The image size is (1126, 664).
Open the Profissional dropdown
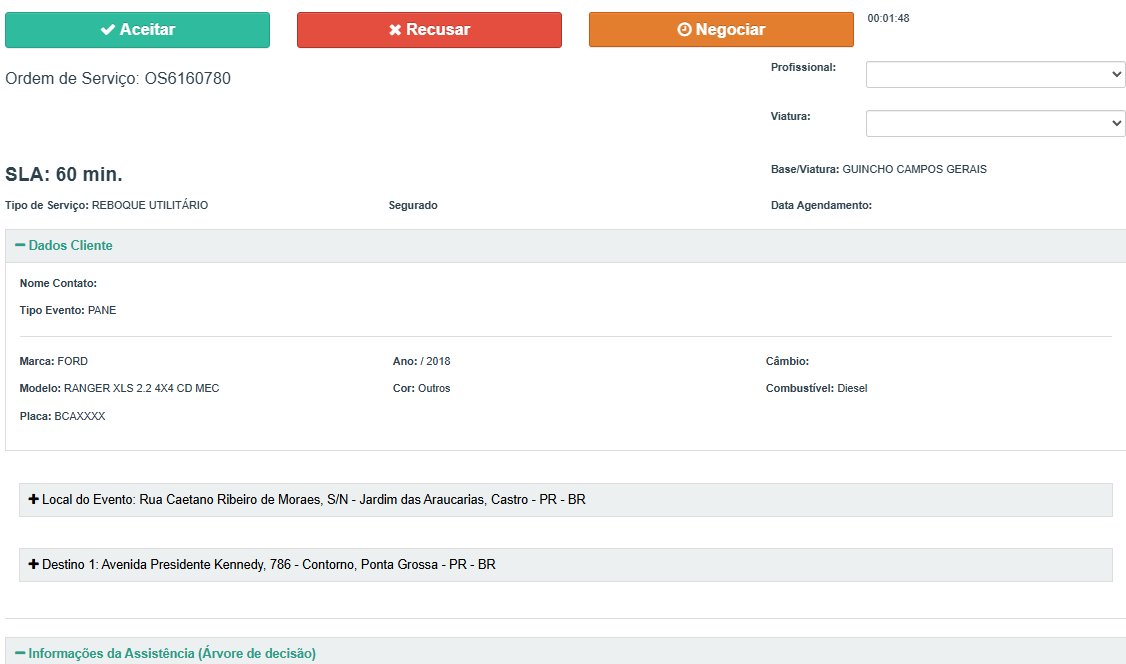click(995, 75)
